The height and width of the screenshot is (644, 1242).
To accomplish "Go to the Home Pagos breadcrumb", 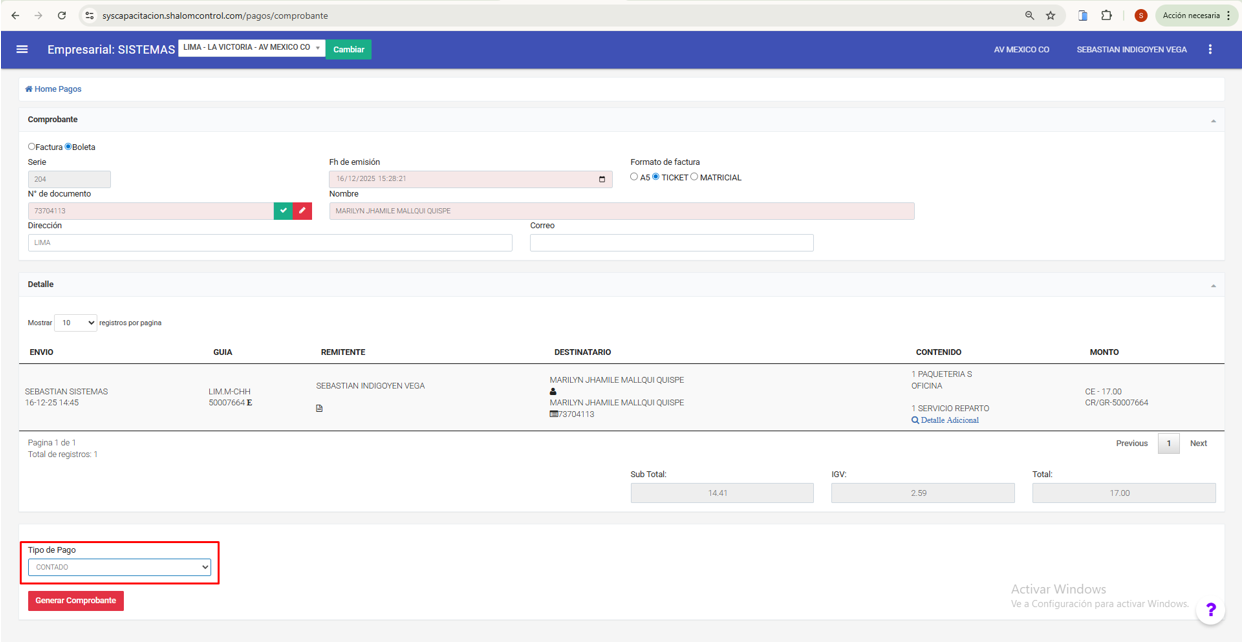I will (x=53, y=89).
